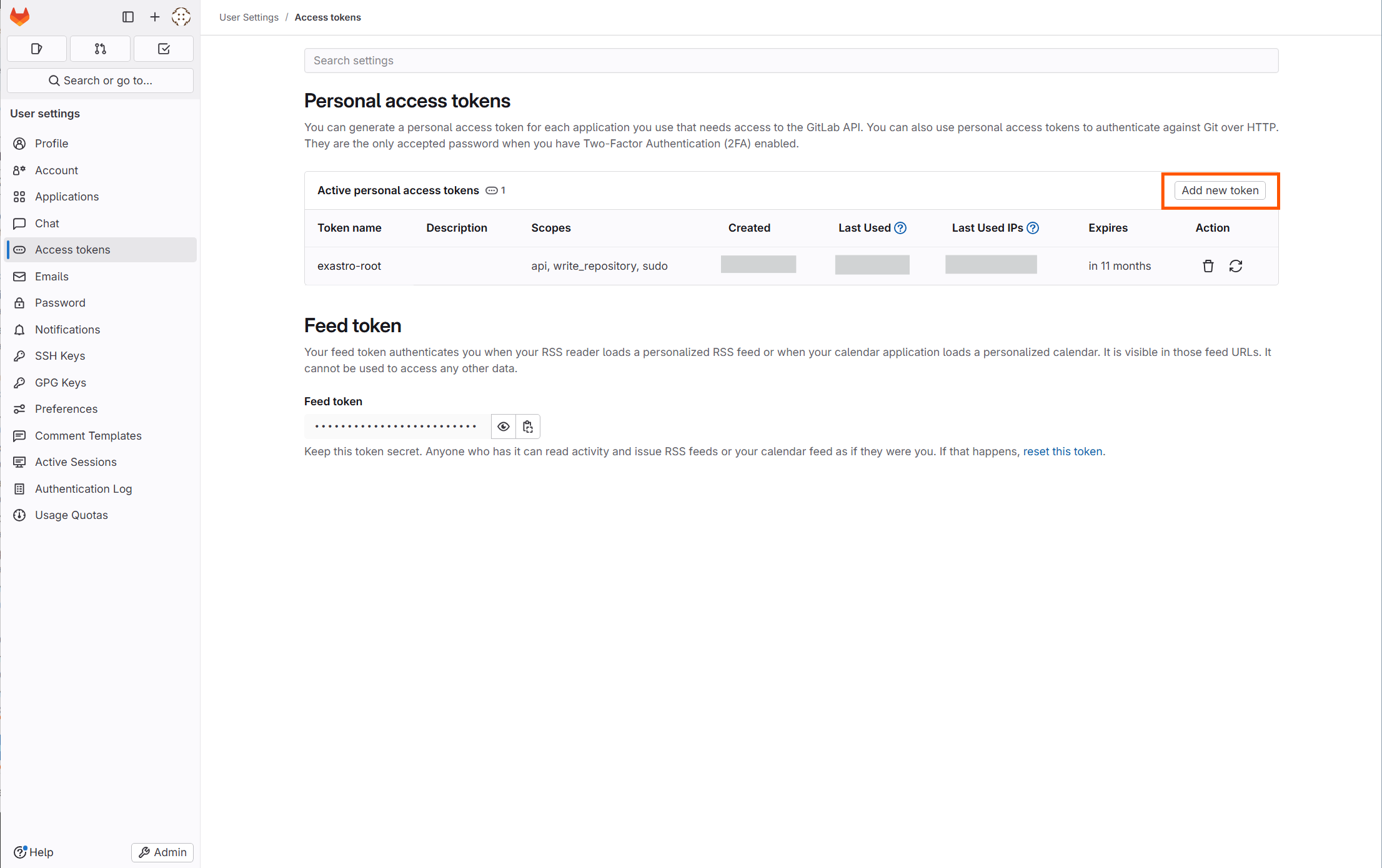Click the Search settings input field
This screenshot has width=1382, height=868.
point(791,61)
